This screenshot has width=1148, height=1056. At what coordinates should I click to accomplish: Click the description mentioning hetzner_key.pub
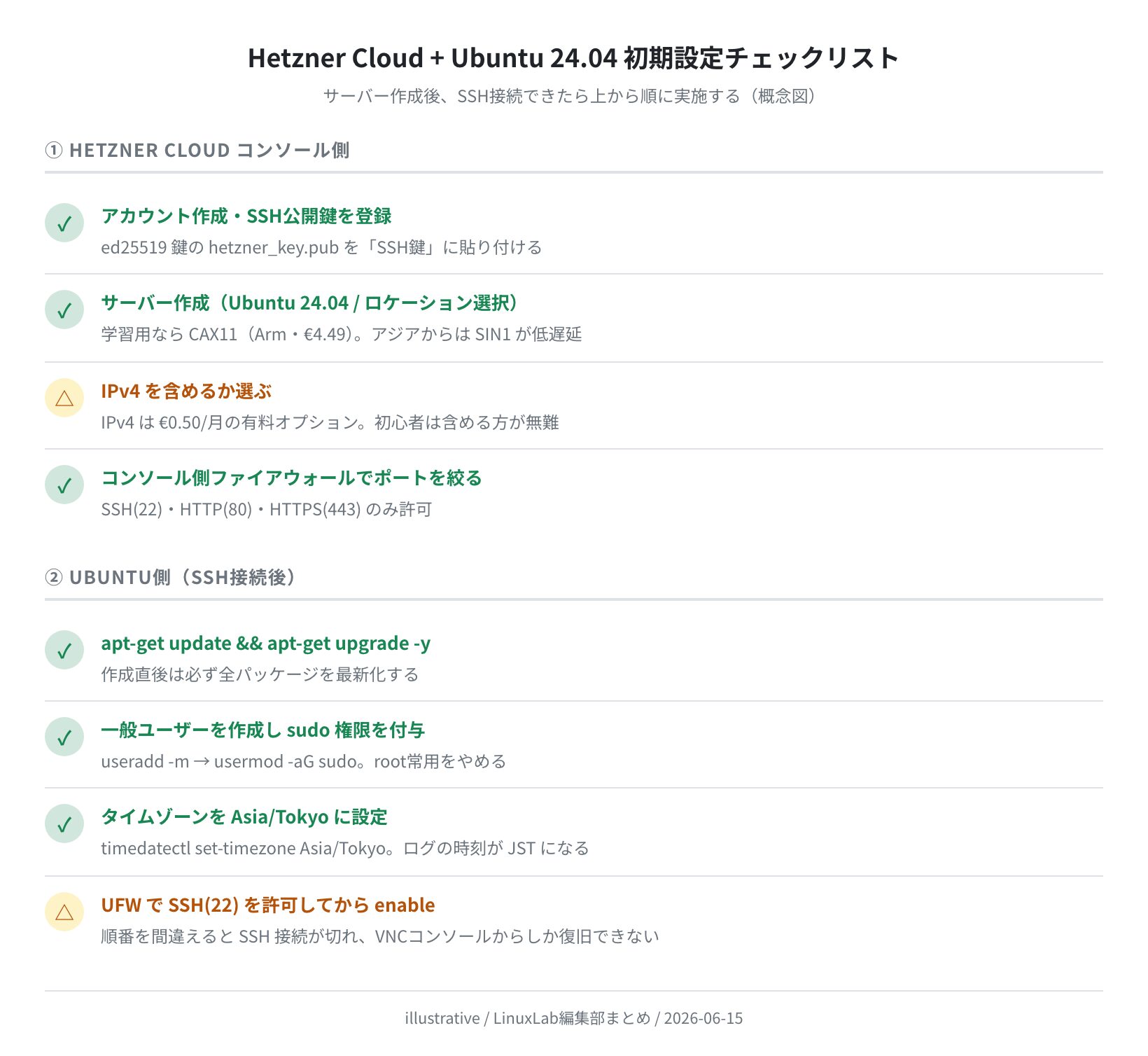(x=321, y=247)
